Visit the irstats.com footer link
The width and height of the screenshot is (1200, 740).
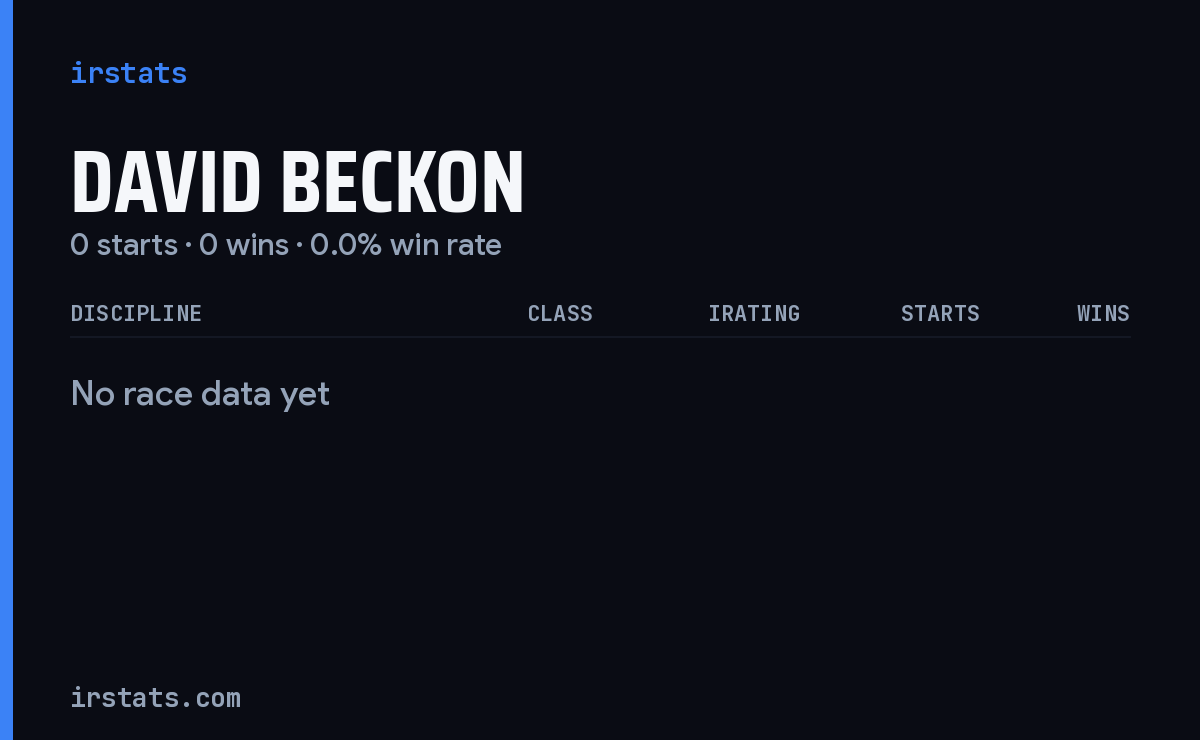(155, 698)
